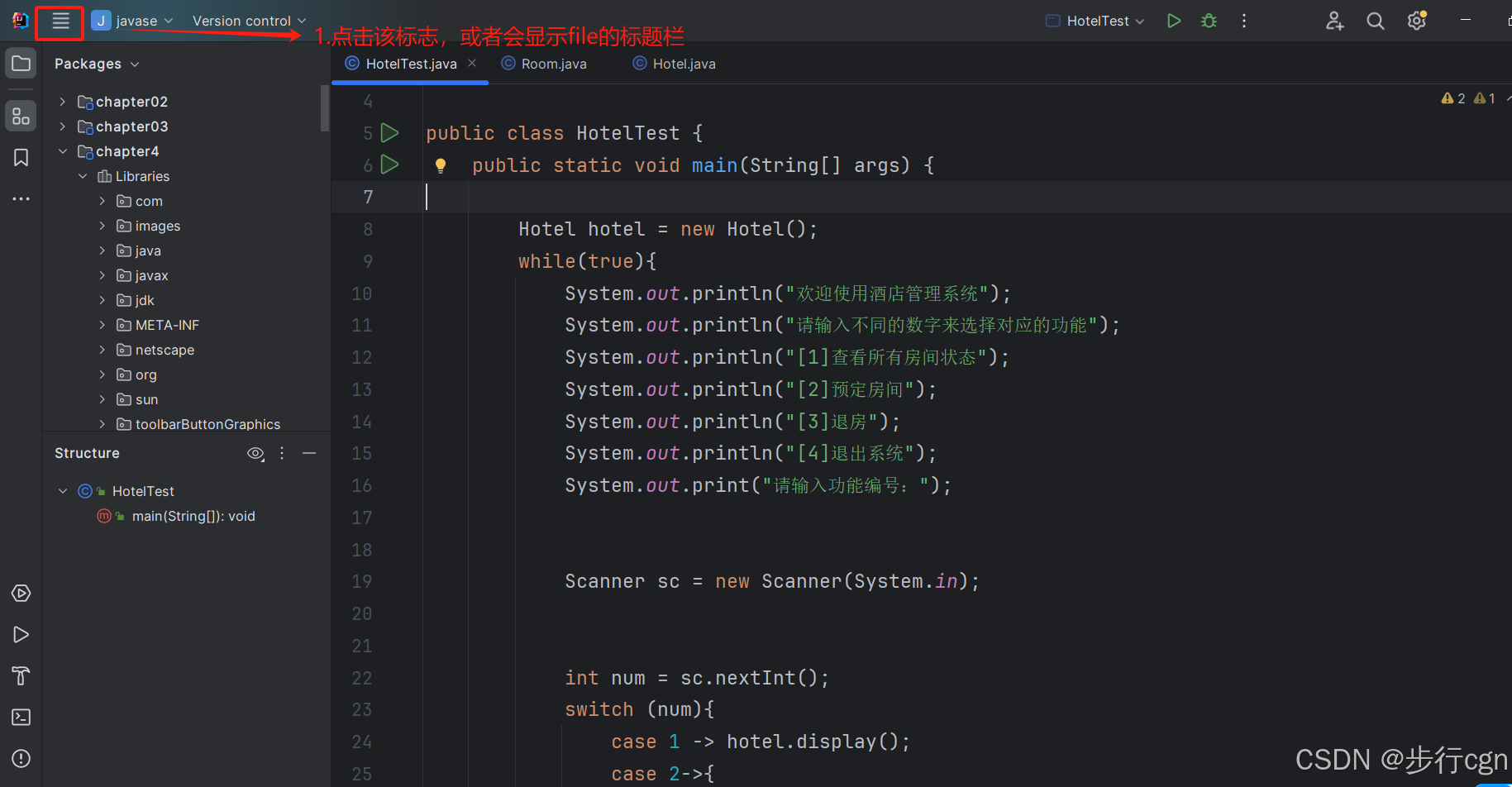This screenshot has height=787, width=1512.
Task: Open Structure panel options menu
Action: click(282, 453)
